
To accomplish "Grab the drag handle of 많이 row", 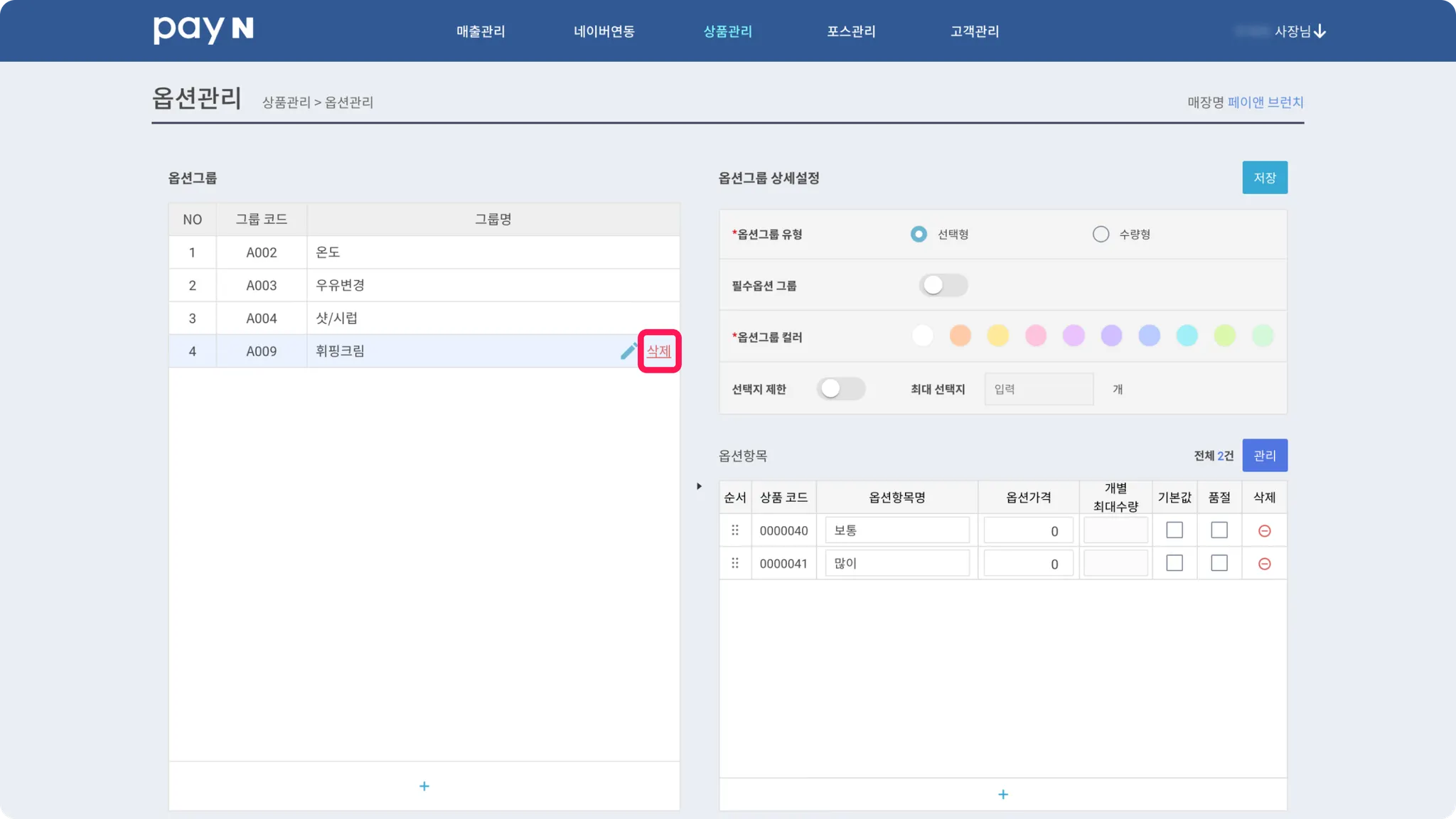I will 735,563.
